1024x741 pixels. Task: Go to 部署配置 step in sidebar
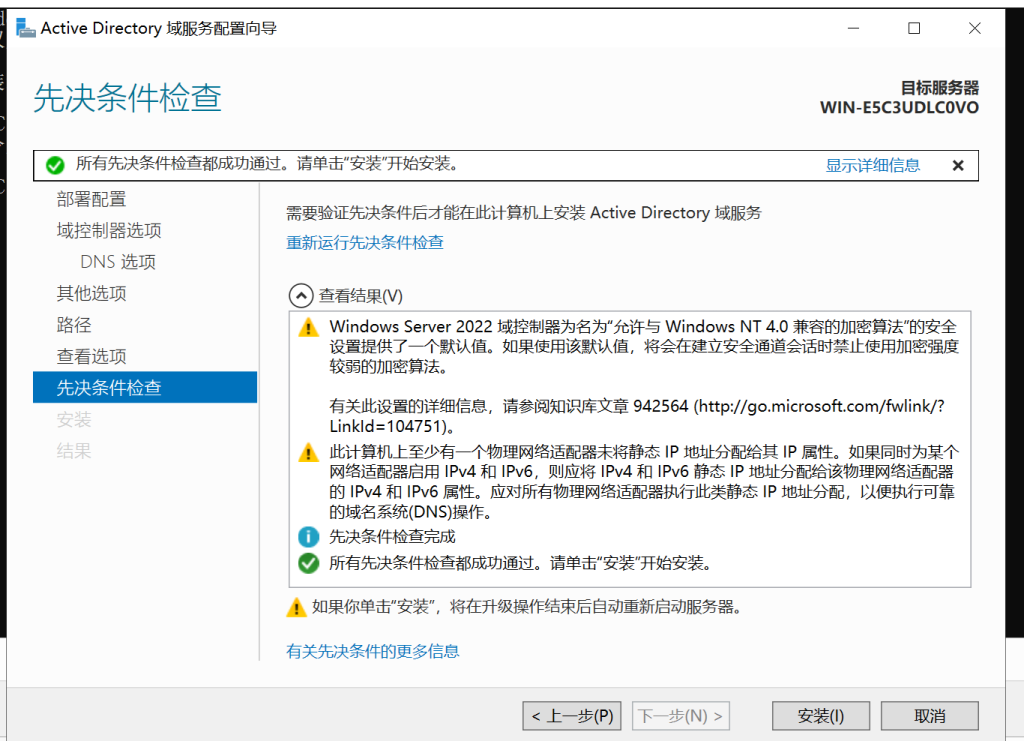(x=92, y=199)
